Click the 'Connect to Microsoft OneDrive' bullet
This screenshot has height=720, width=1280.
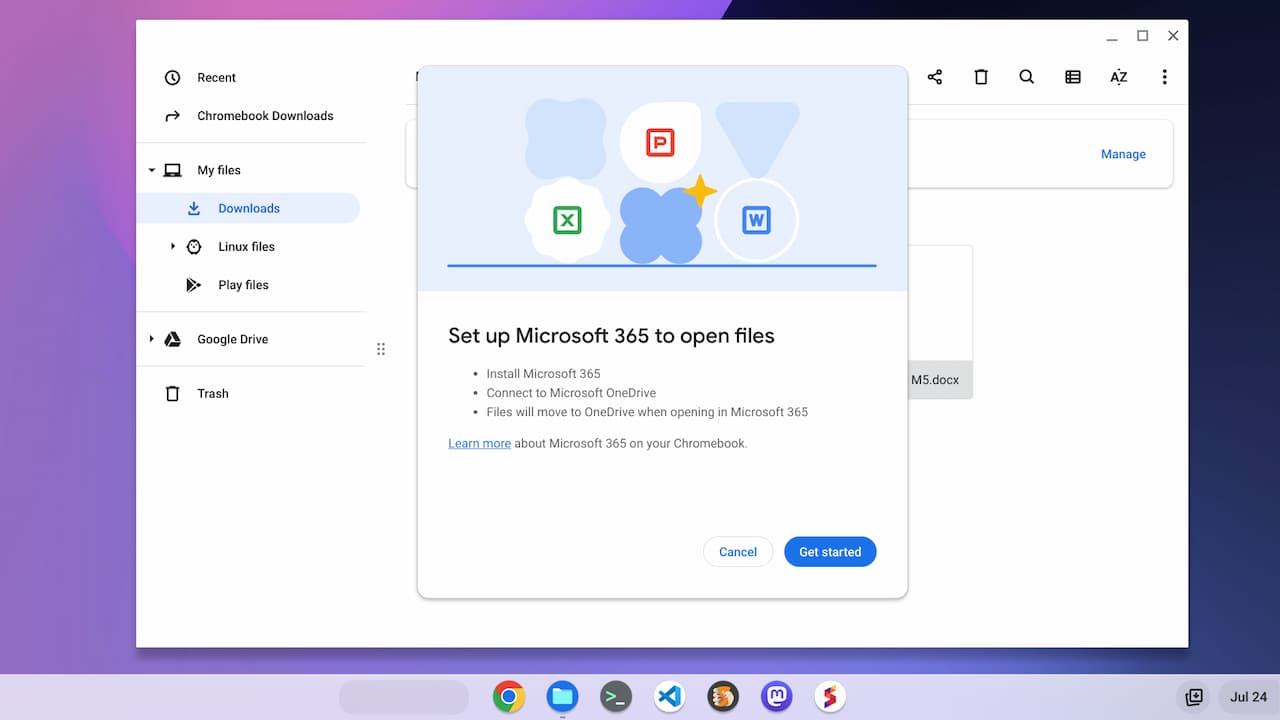coord(571,393)
